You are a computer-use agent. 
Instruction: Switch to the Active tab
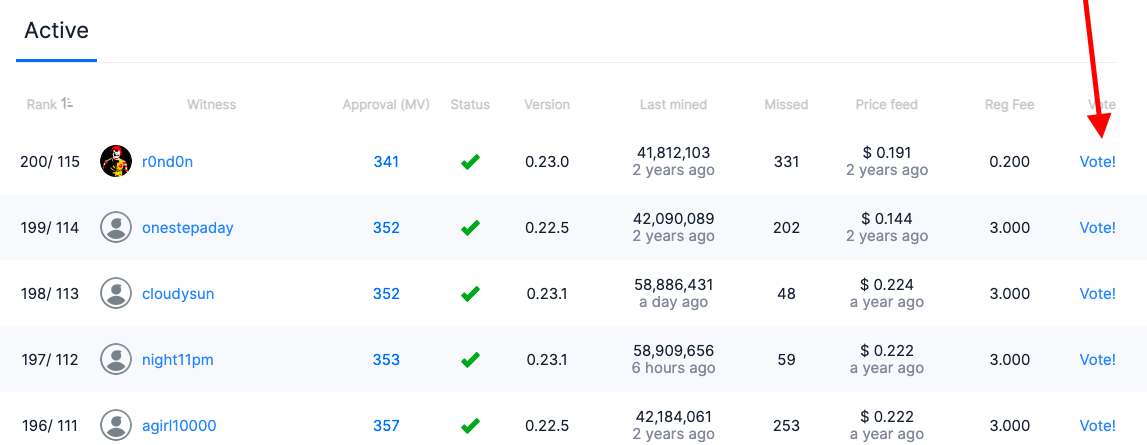(x=56, y=31)
